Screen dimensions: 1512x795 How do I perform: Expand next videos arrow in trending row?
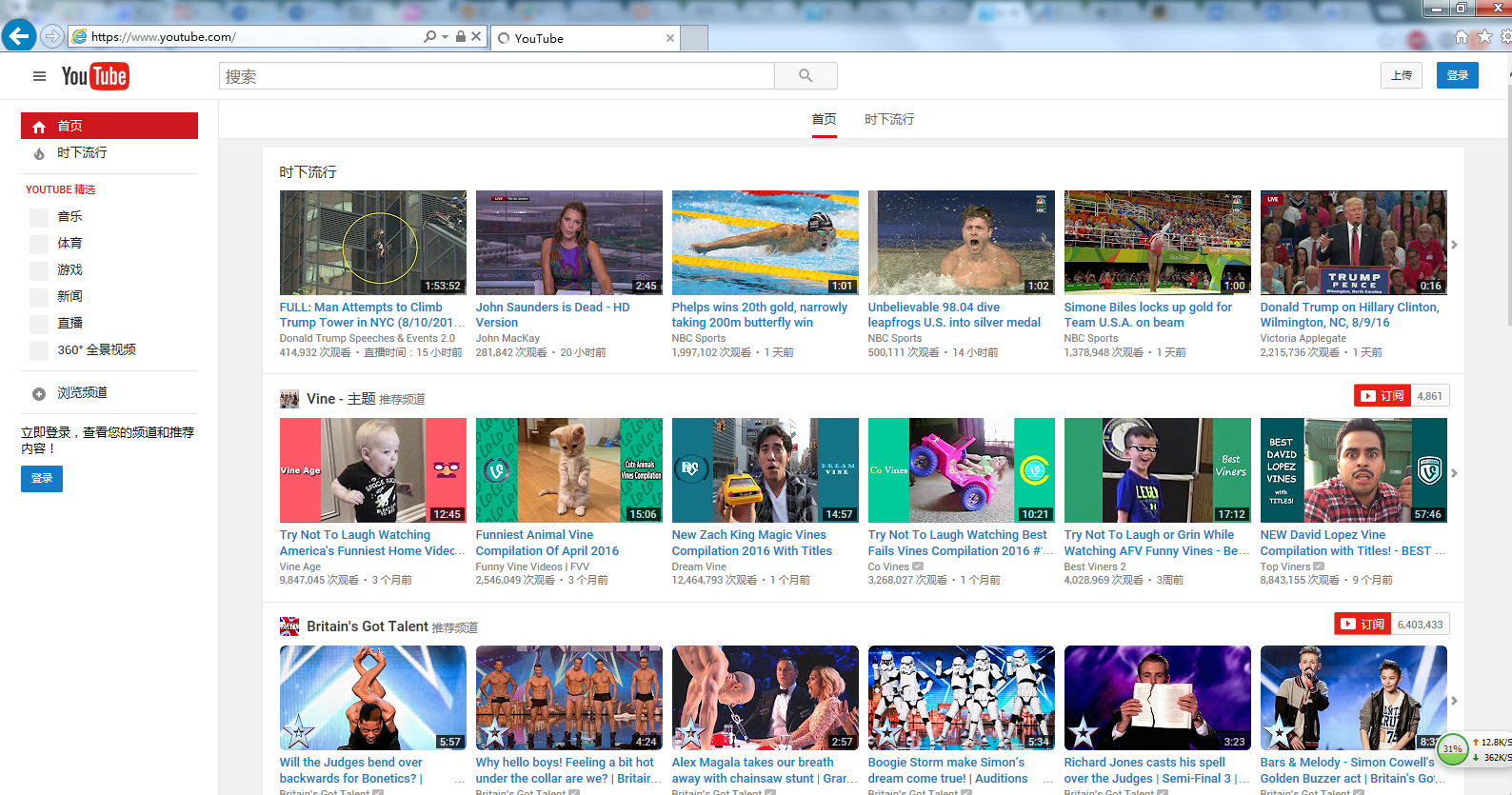click(x=1454, y=245)
